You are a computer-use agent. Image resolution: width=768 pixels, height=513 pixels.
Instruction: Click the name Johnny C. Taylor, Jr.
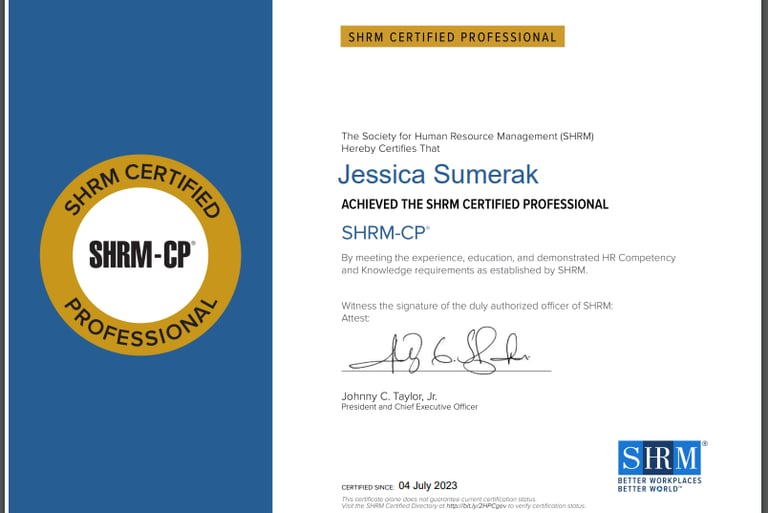click(x=389, y=396)
